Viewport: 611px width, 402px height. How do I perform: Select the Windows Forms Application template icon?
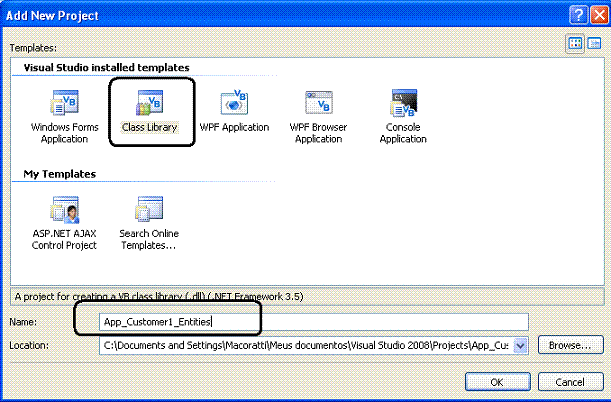tap(65, 102)
